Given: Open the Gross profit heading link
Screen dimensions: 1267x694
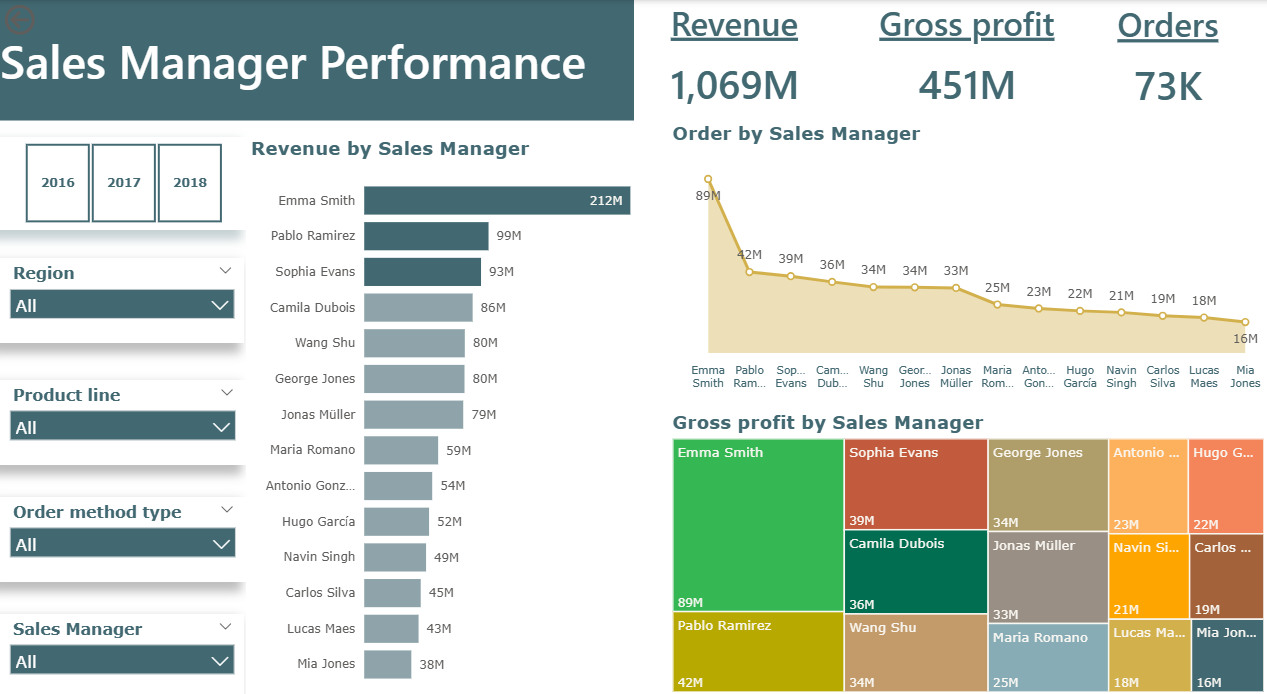Looking at the screenshot, I should [x=966, y=26].
